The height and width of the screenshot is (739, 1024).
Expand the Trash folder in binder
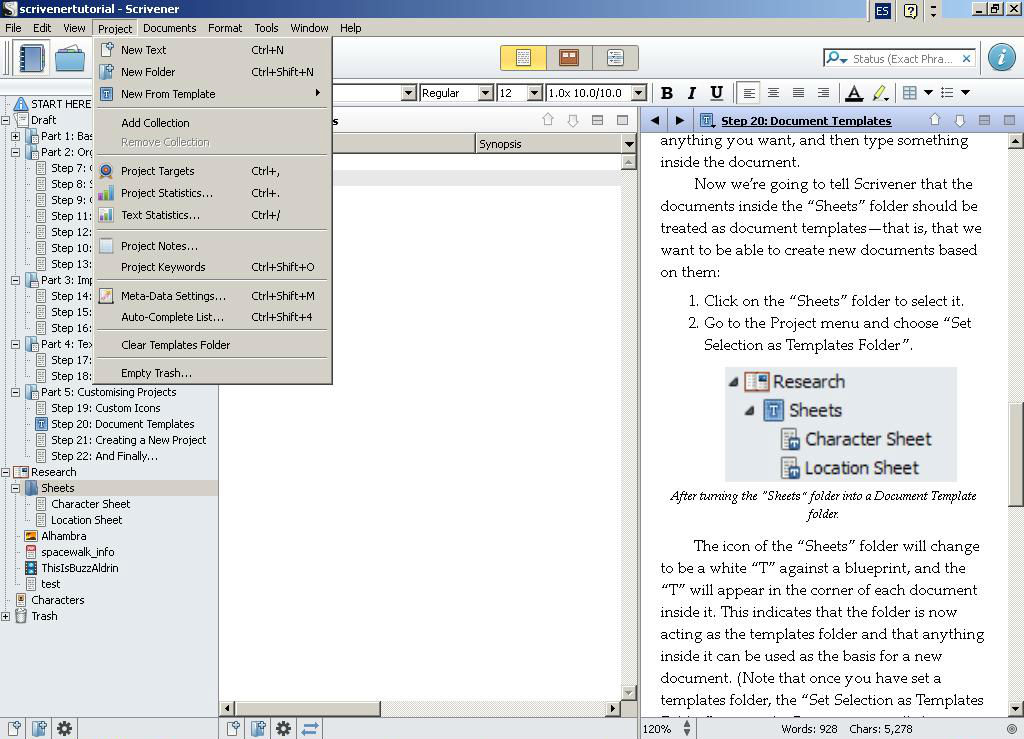(6, 616)
